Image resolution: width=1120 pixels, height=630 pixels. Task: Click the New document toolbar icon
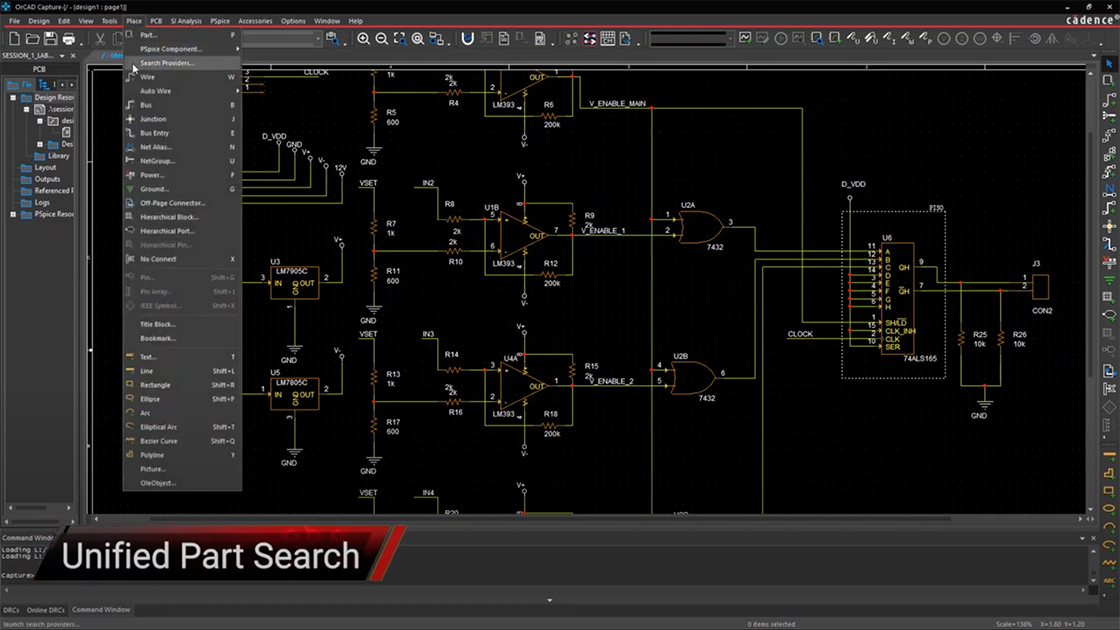point(14,39)
